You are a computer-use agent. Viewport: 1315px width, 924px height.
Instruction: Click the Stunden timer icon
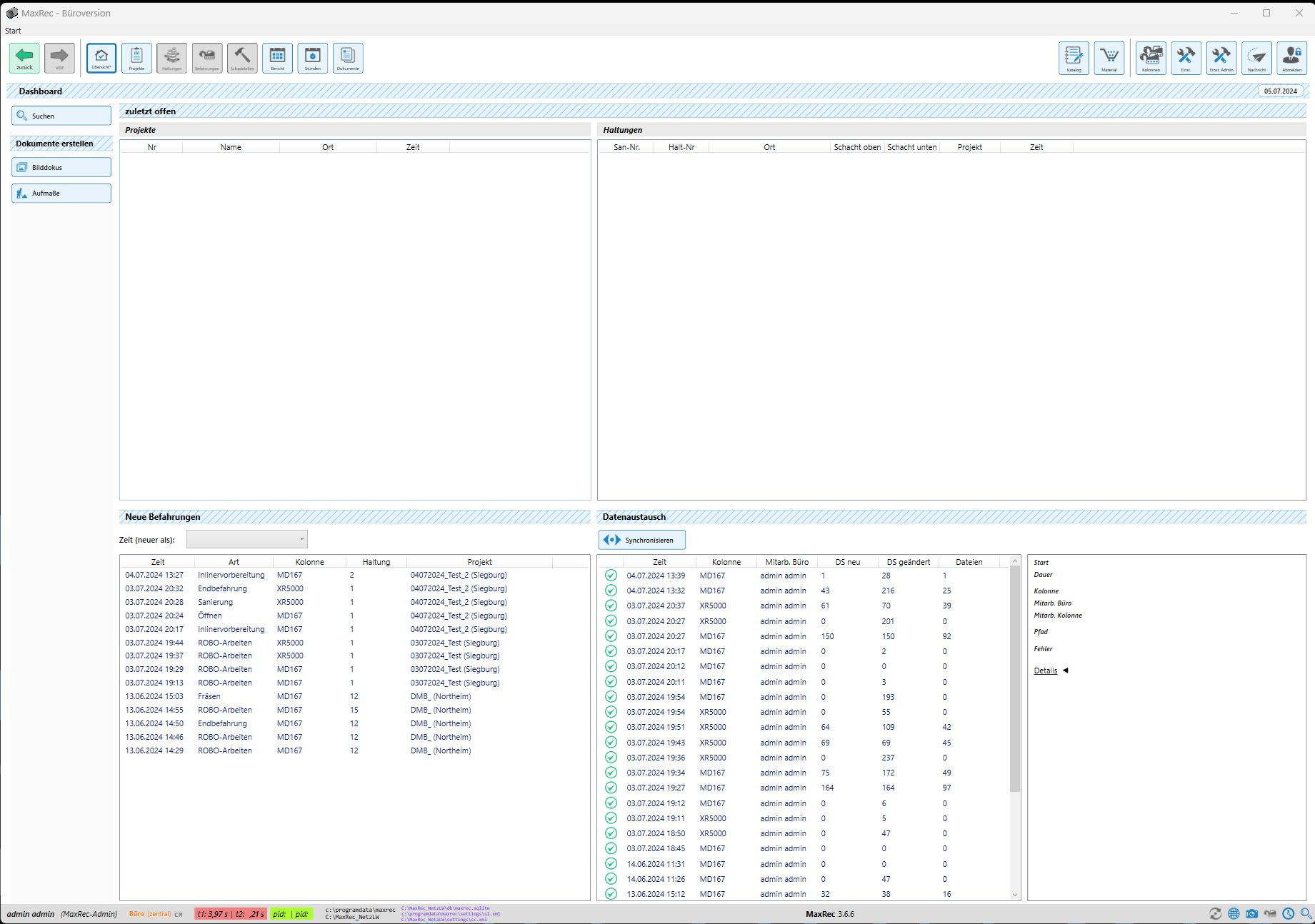click(313, 58)
